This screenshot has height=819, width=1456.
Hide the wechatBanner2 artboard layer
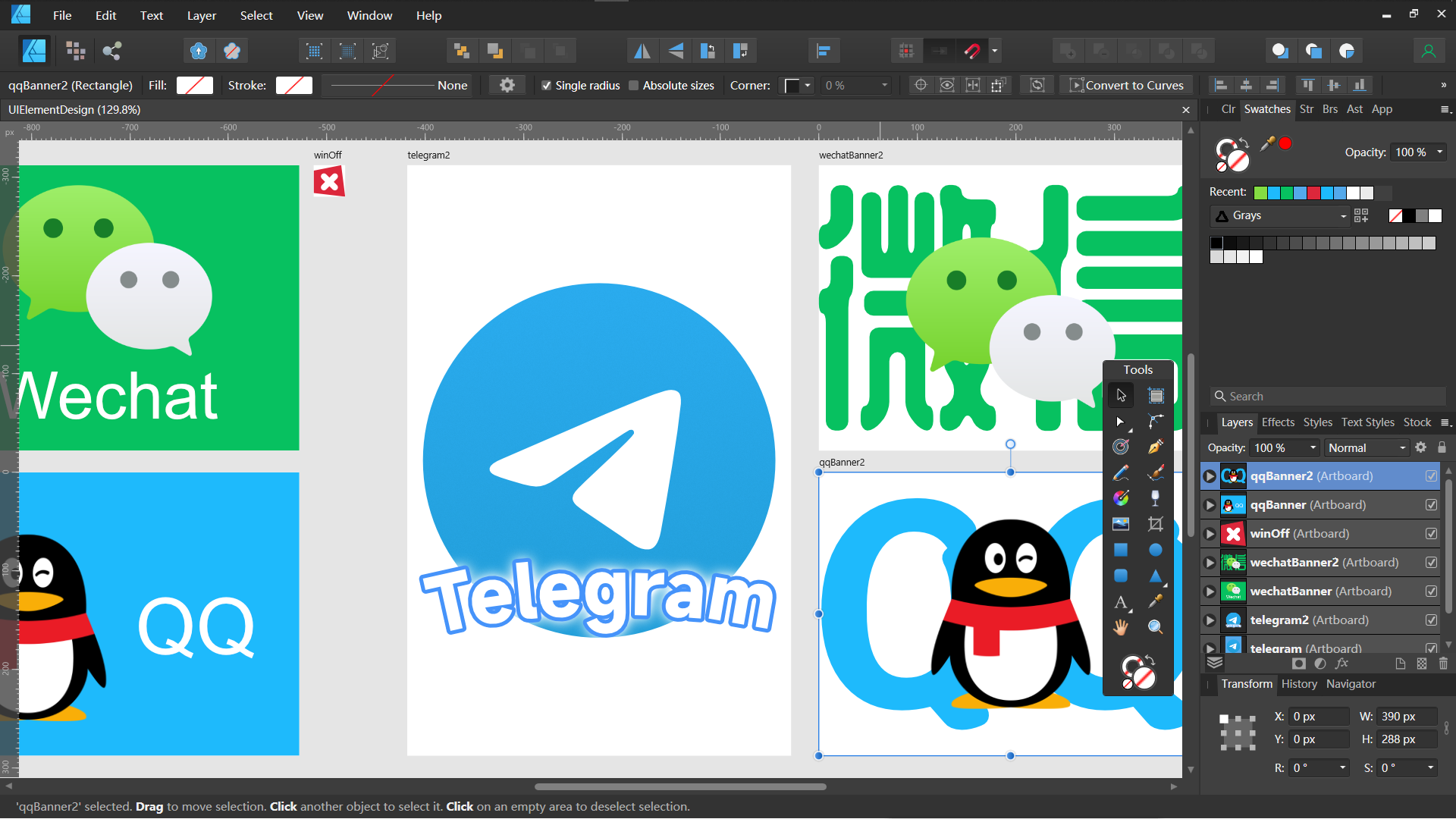[1431, 563]
